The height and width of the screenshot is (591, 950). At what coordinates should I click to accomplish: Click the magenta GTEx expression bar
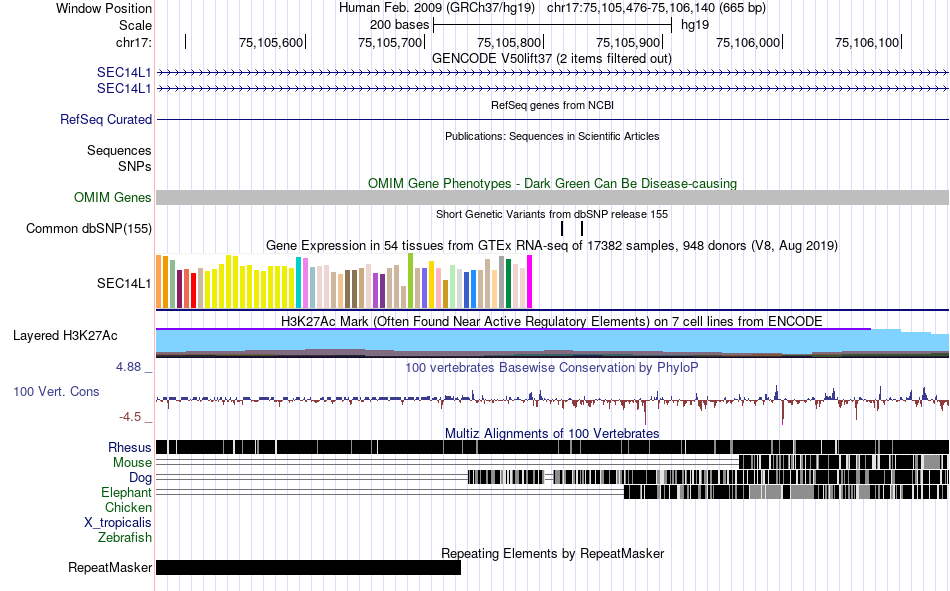[x=530, y=282]
